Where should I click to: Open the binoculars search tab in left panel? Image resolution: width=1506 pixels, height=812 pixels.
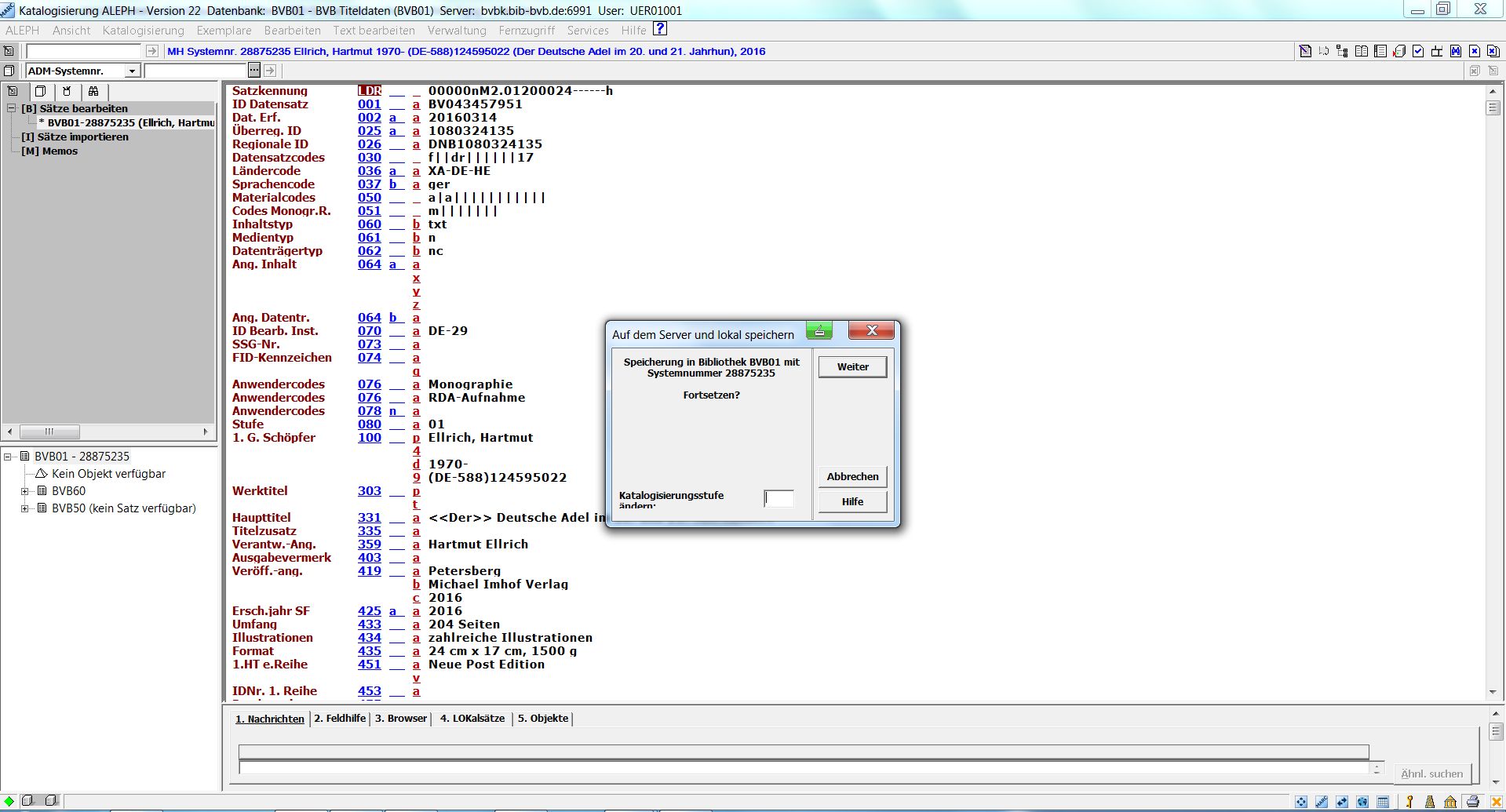tap(93, 91)
